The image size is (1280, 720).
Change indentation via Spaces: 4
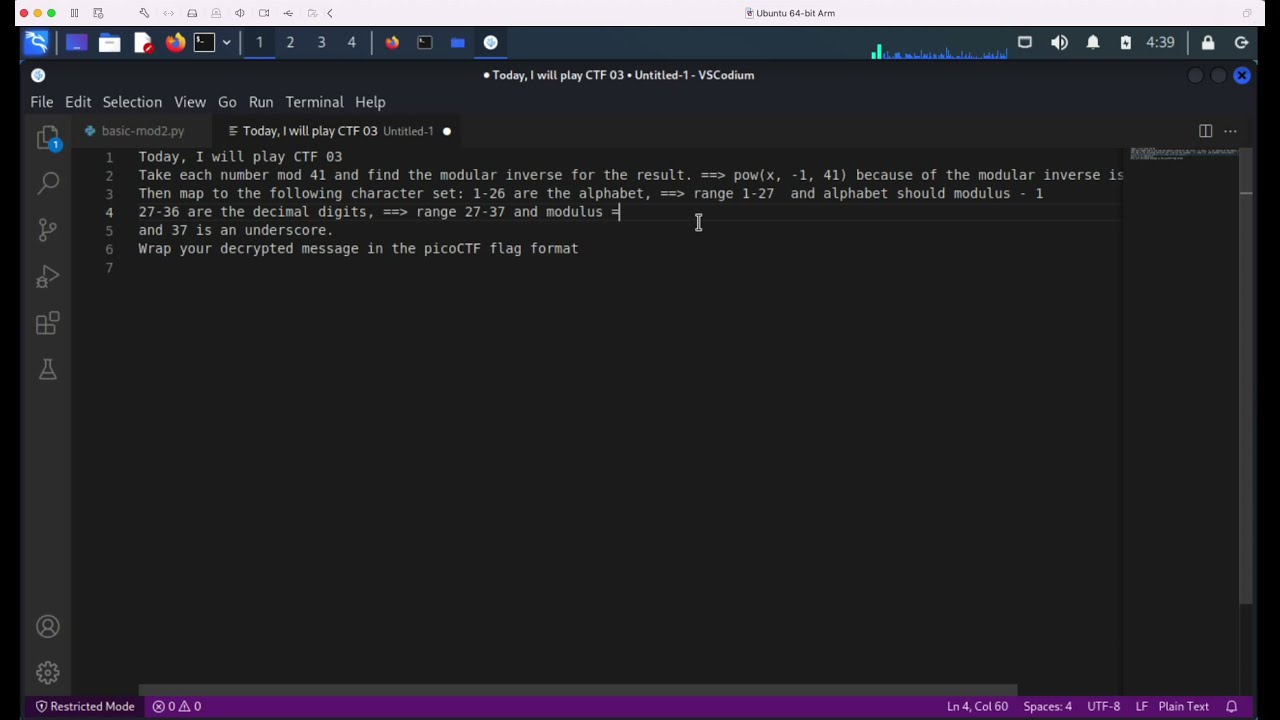point(1047,706)
